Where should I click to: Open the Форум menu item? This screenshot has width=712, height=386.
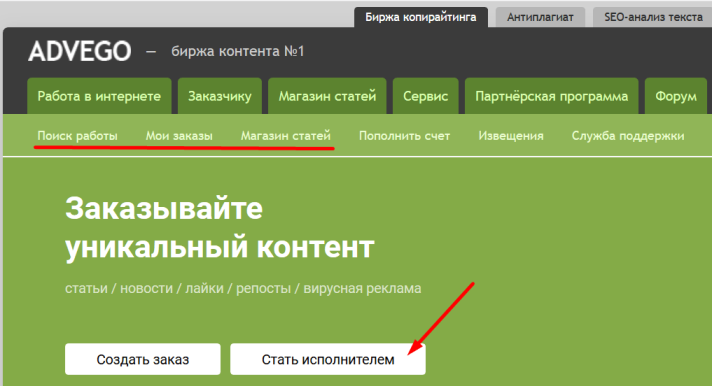(676, 96)
